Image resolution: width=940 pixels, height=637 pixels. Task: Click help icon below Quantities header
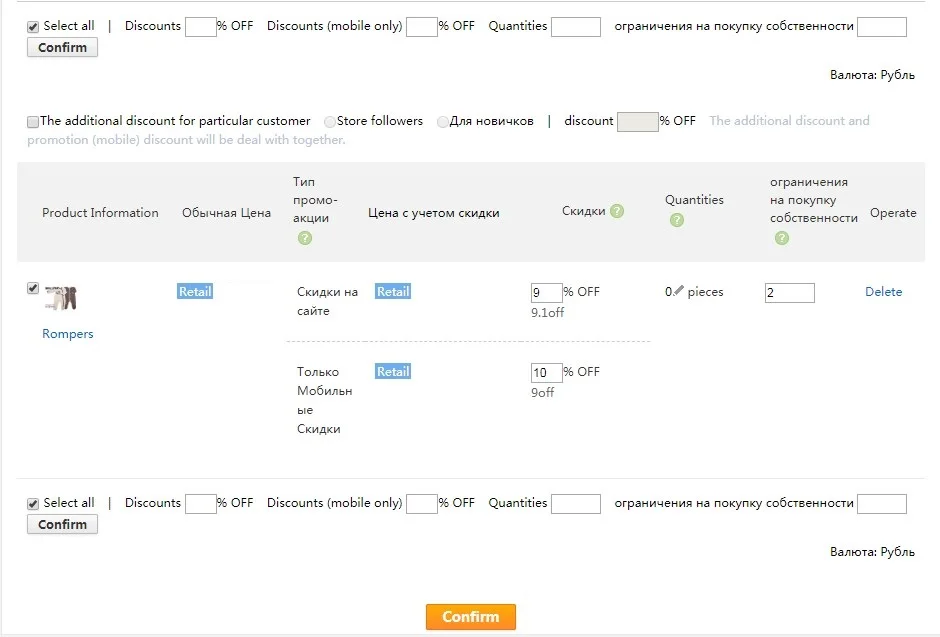coord(677,220)
